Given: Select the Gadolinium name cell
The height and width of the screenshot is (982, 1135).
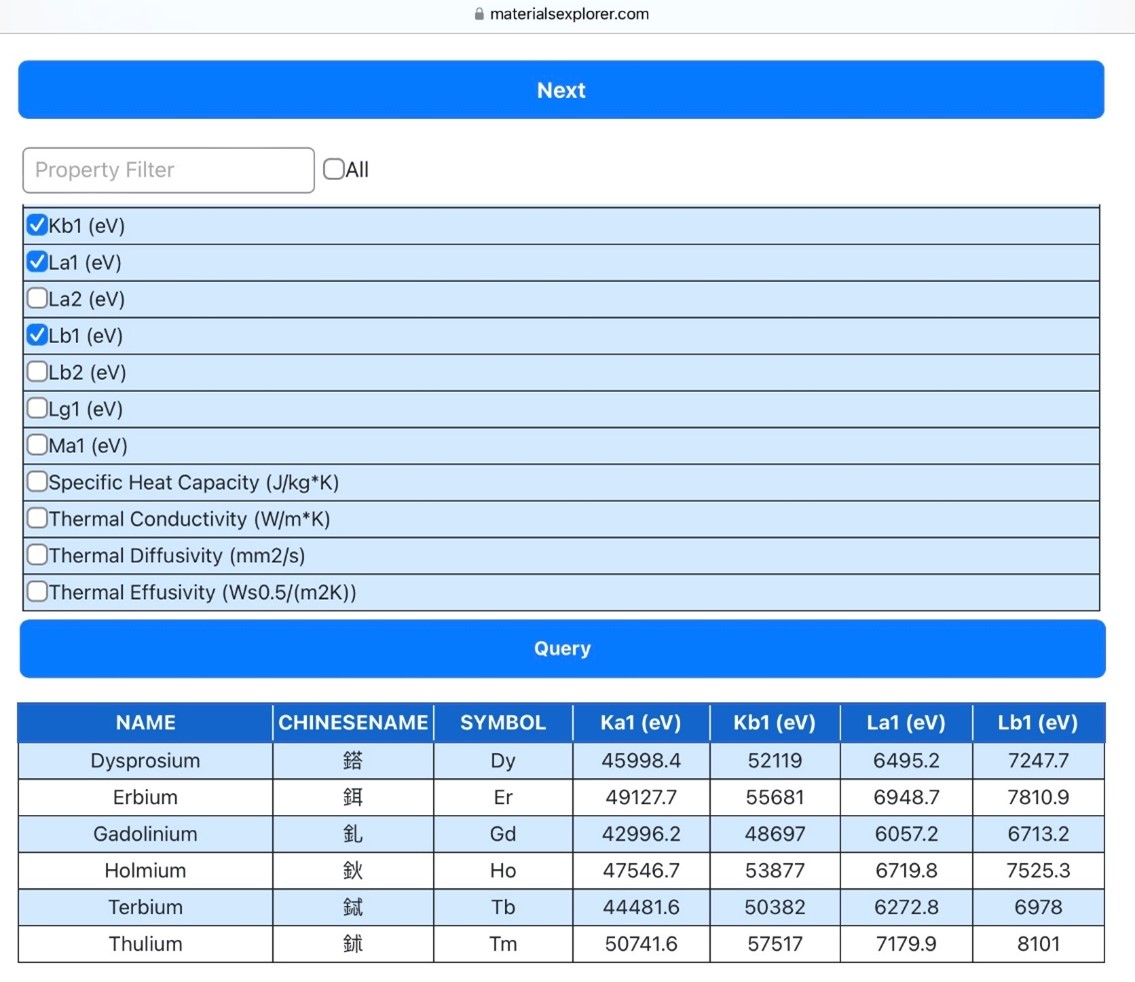Looking at the screenshot, I should coord(145,834).
